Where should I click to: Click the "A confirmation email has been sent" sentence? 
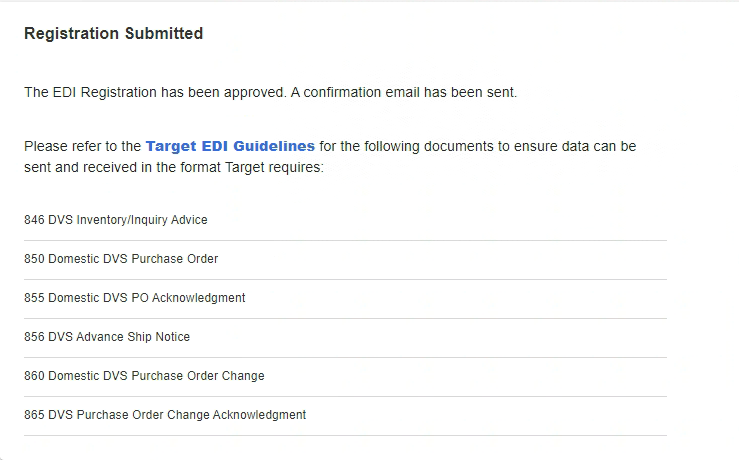coord(404,93)
